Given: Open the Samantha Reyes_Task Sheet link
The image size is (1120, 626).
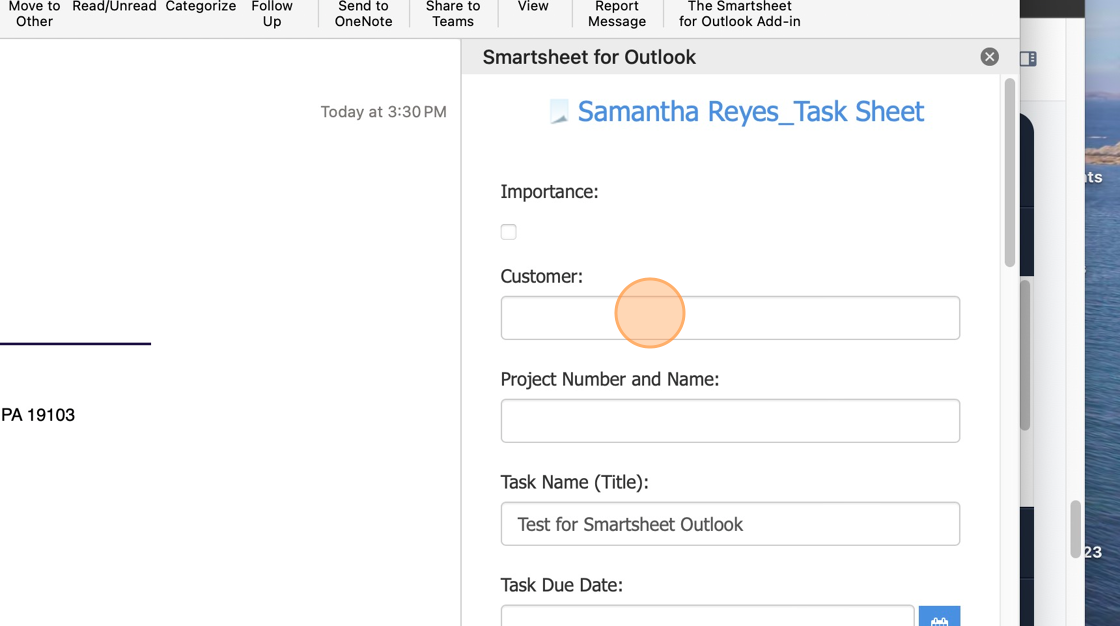Looking at the screenshot, I should coord(750,111).
